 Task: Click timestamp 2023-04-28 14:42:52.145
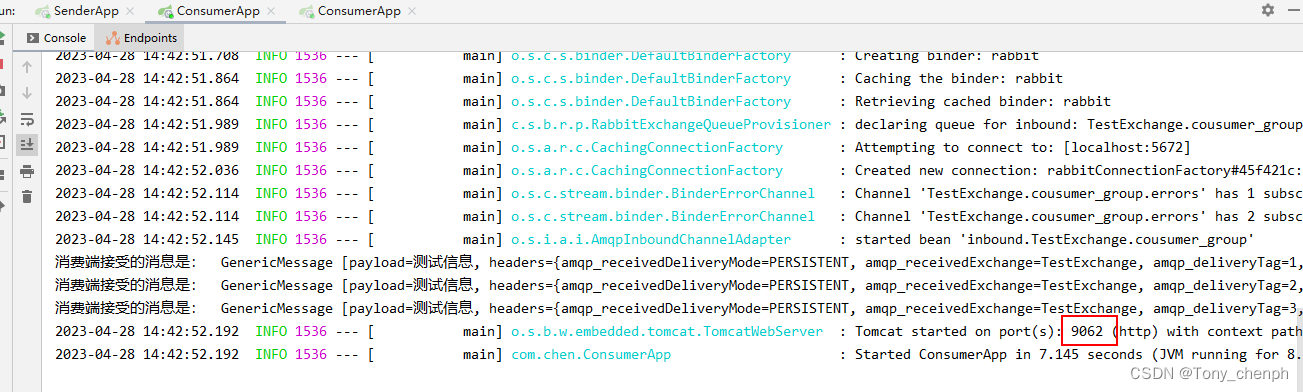click(147, 239)
